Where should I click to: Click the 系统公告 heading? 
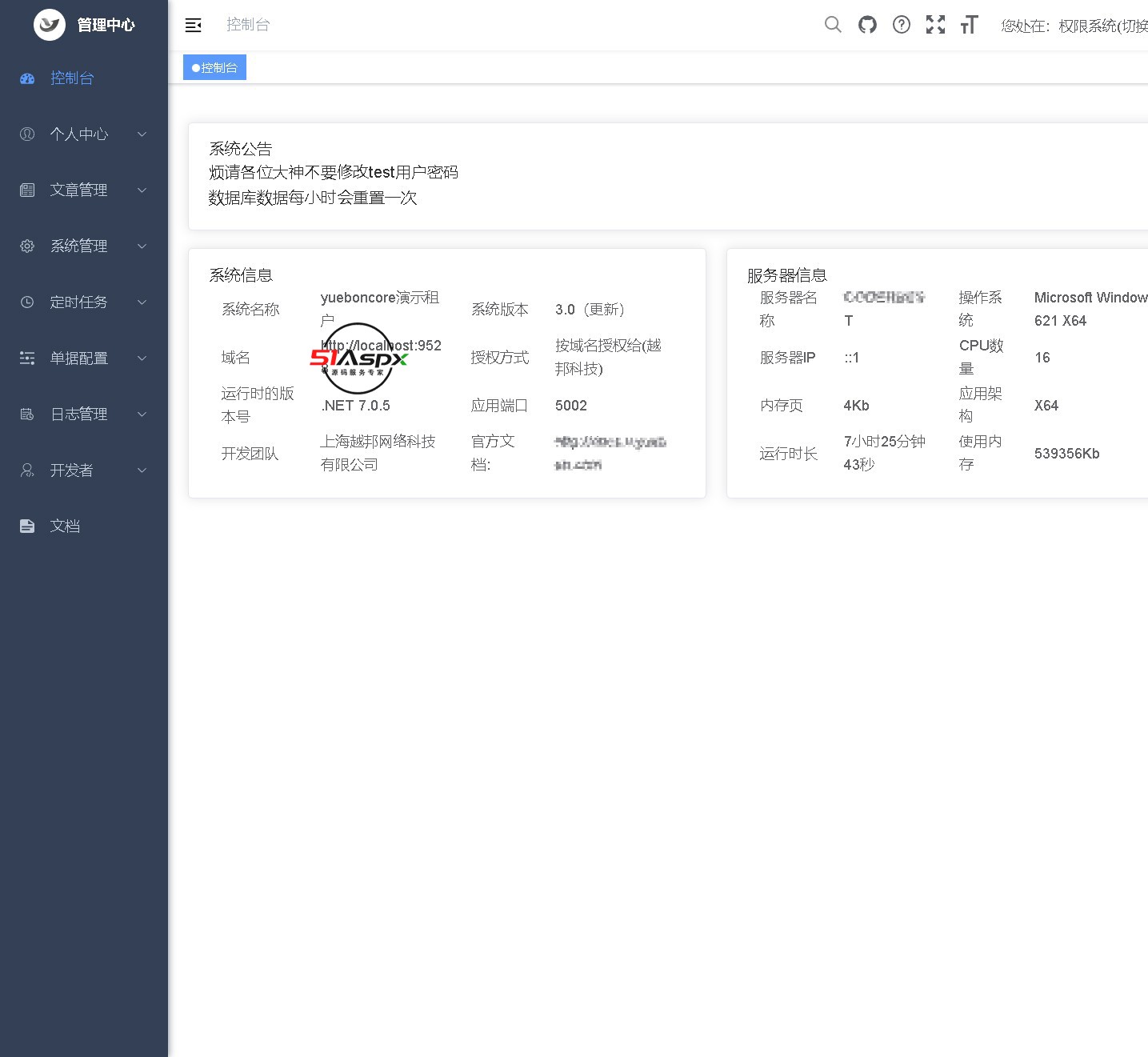click(241, 149)
